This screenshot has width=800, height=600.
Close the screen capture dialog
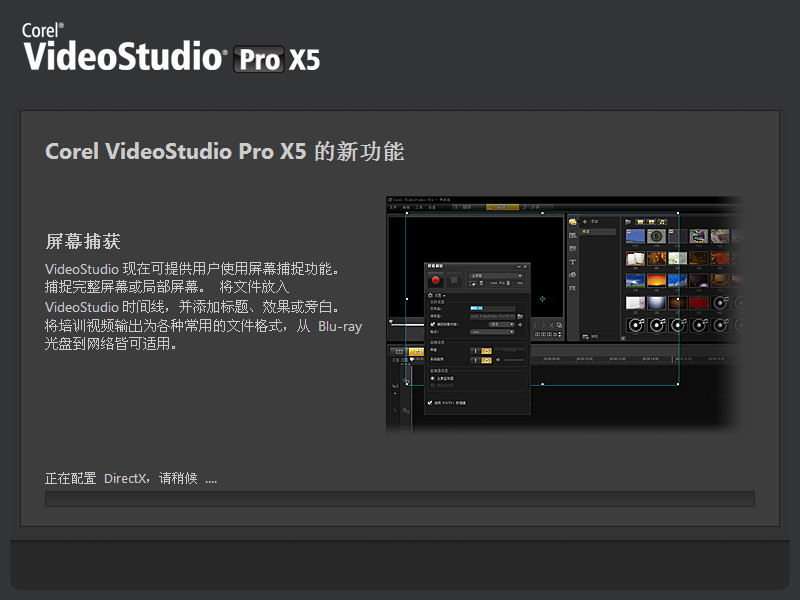click(x=523, y=265)
